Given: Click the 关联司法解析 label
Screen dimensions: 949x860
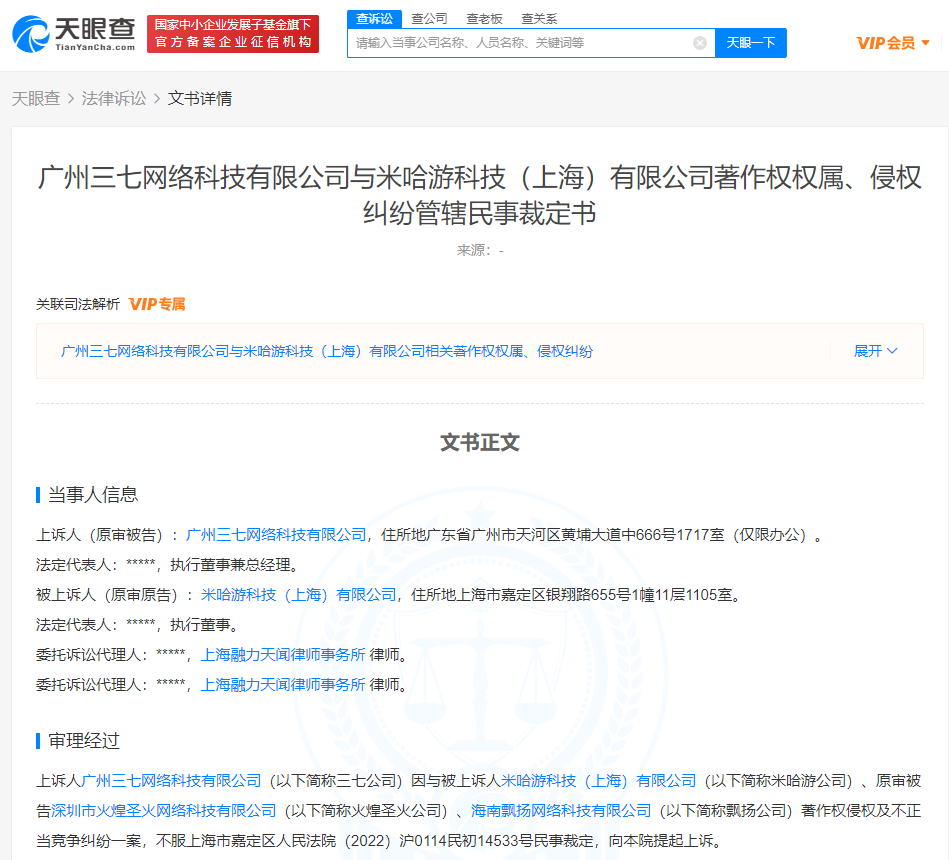Looking at the screenshot, I should tap(77, 304).
